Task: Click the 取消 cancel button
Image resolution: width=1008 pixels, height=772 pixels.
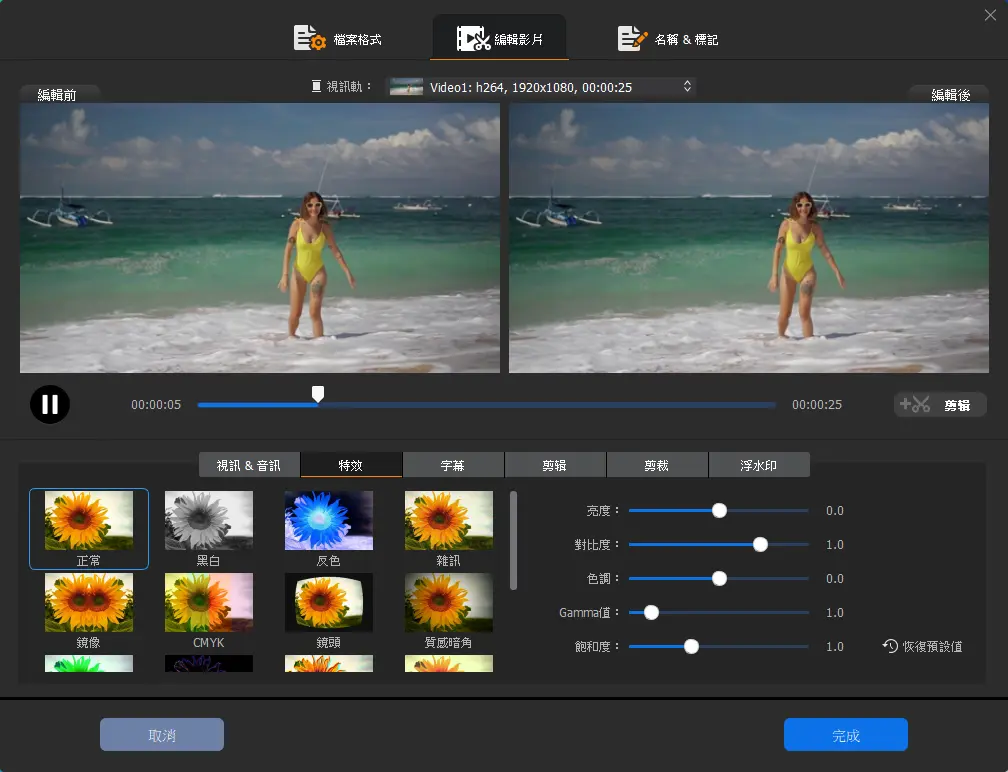Action: (162, 735)
